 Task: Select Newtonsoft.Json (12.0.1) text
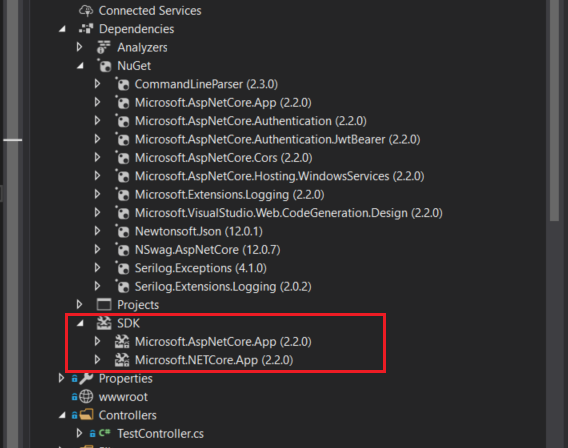(x=199, y=231)
